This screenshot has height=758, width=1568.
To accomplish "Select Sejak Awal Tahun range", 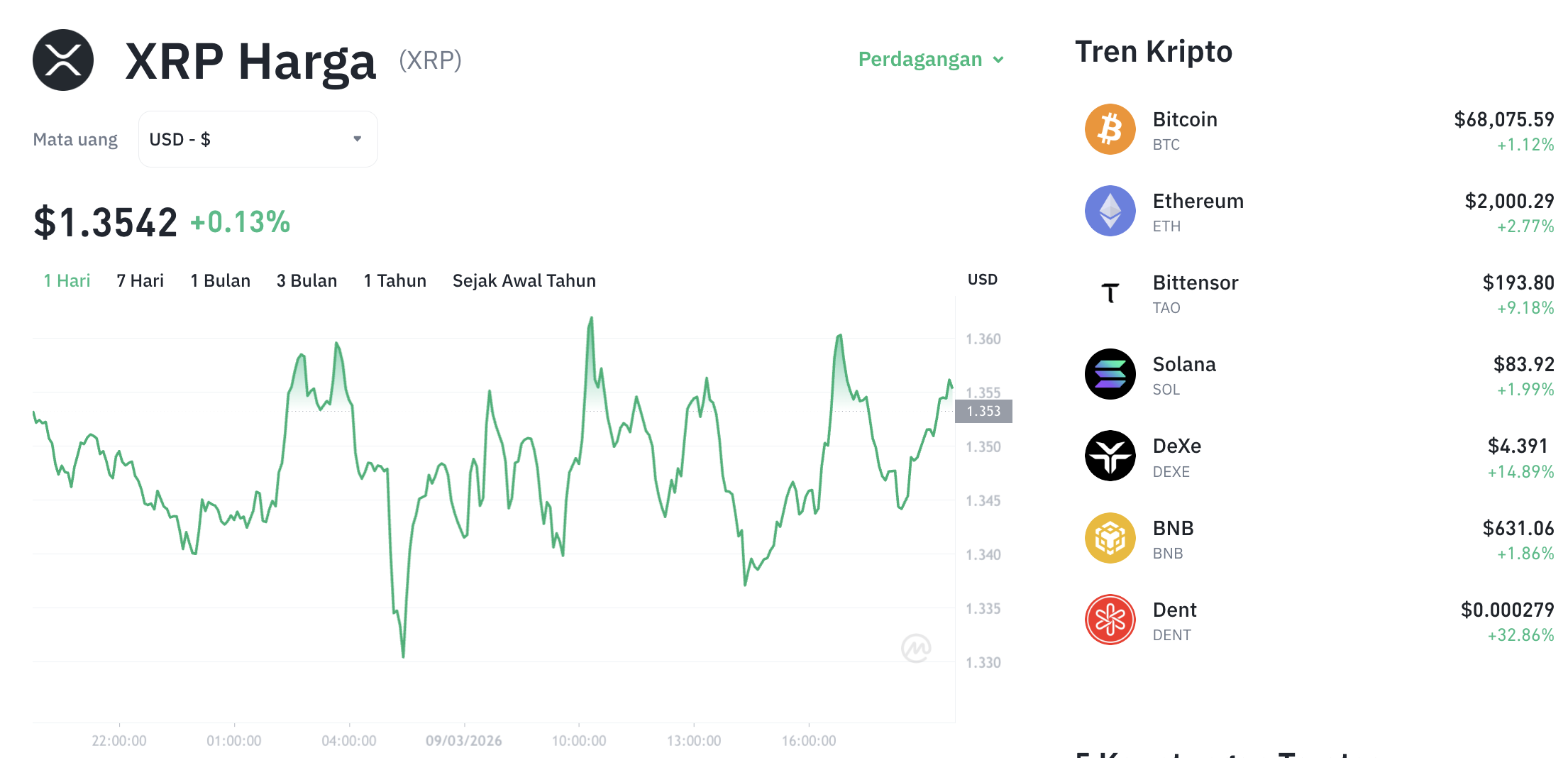I will click(x=524, y=280).
